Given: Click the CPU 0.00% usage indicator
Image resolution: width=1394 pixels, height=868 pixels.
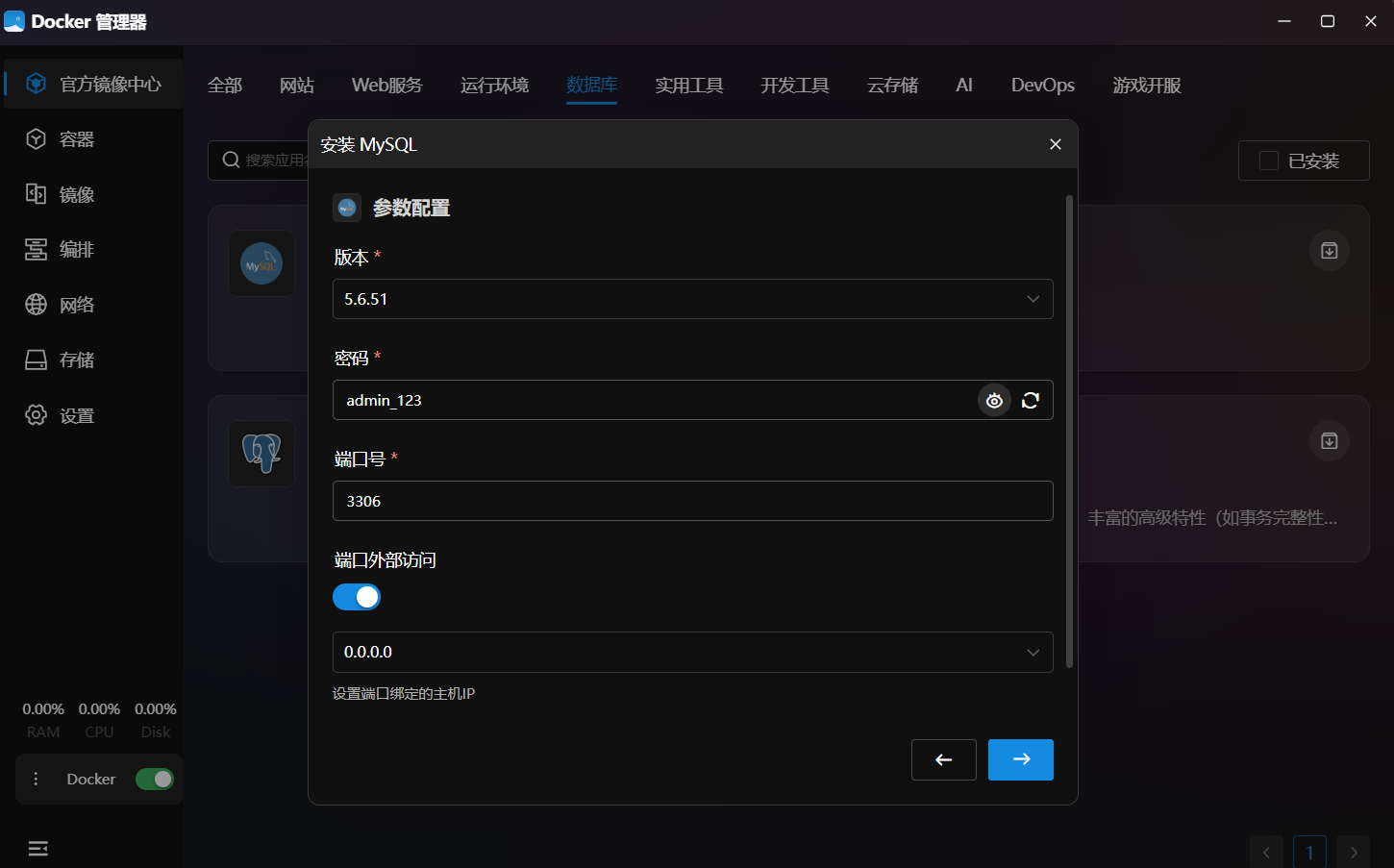Looking at the screenshot, I should [x=99, y=720].
